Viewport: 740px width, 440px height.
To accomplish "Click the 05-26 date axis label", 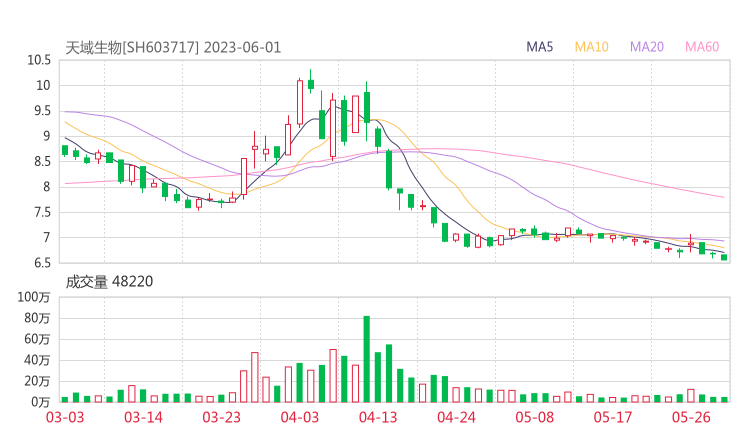I will click(x=691, y=417).
